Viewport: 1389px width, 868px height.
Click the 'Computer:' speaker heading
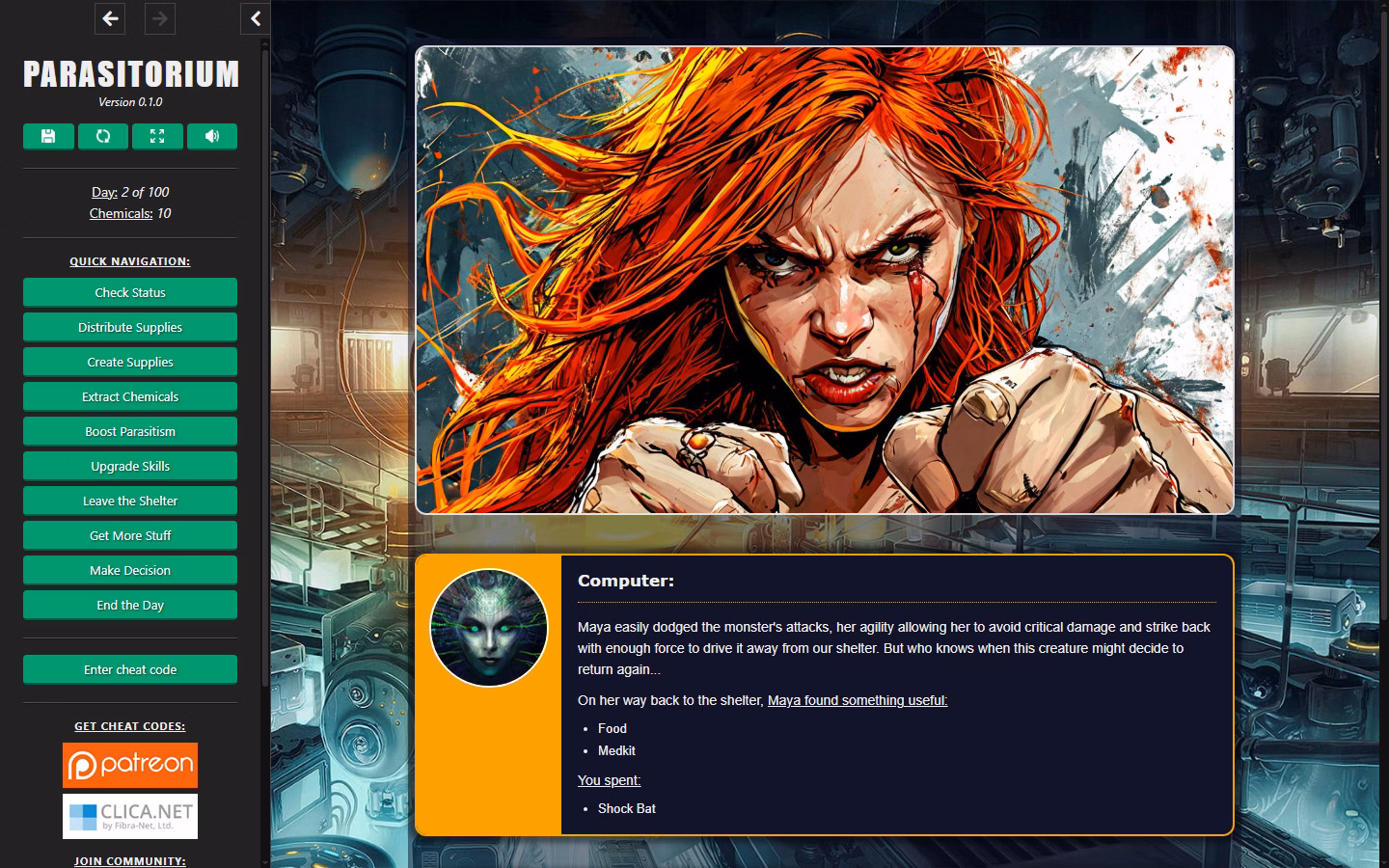tap(626, 581)
